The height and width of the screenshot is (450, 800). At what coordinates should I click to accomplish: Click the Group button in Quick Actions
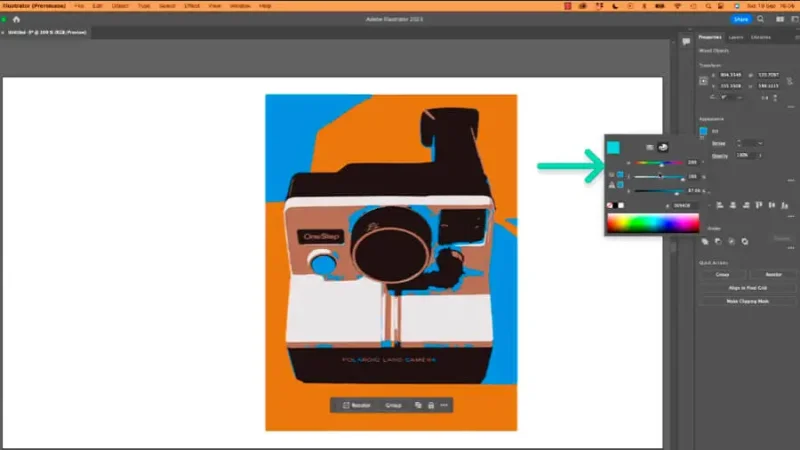722,274
